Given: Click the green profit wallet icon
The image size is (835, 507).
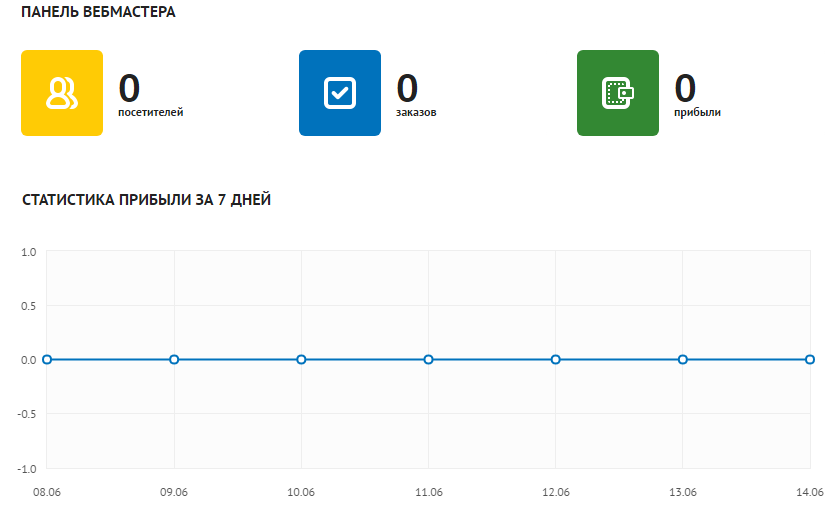Looking at the screenshot, I should 618,93.
